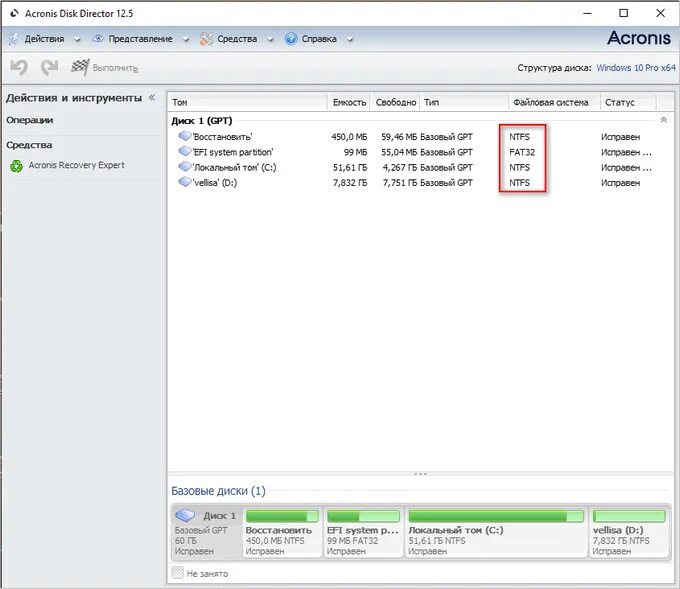Viewport: 680px width, 589px height.
Task: Click the Диск 1 disk icon
Action: click(x=185, y=515)
